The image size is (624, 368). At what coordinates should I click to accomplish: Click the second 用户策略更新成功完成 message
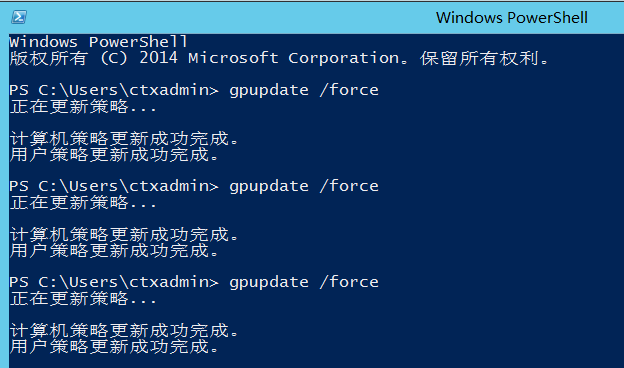click(114, 251)
